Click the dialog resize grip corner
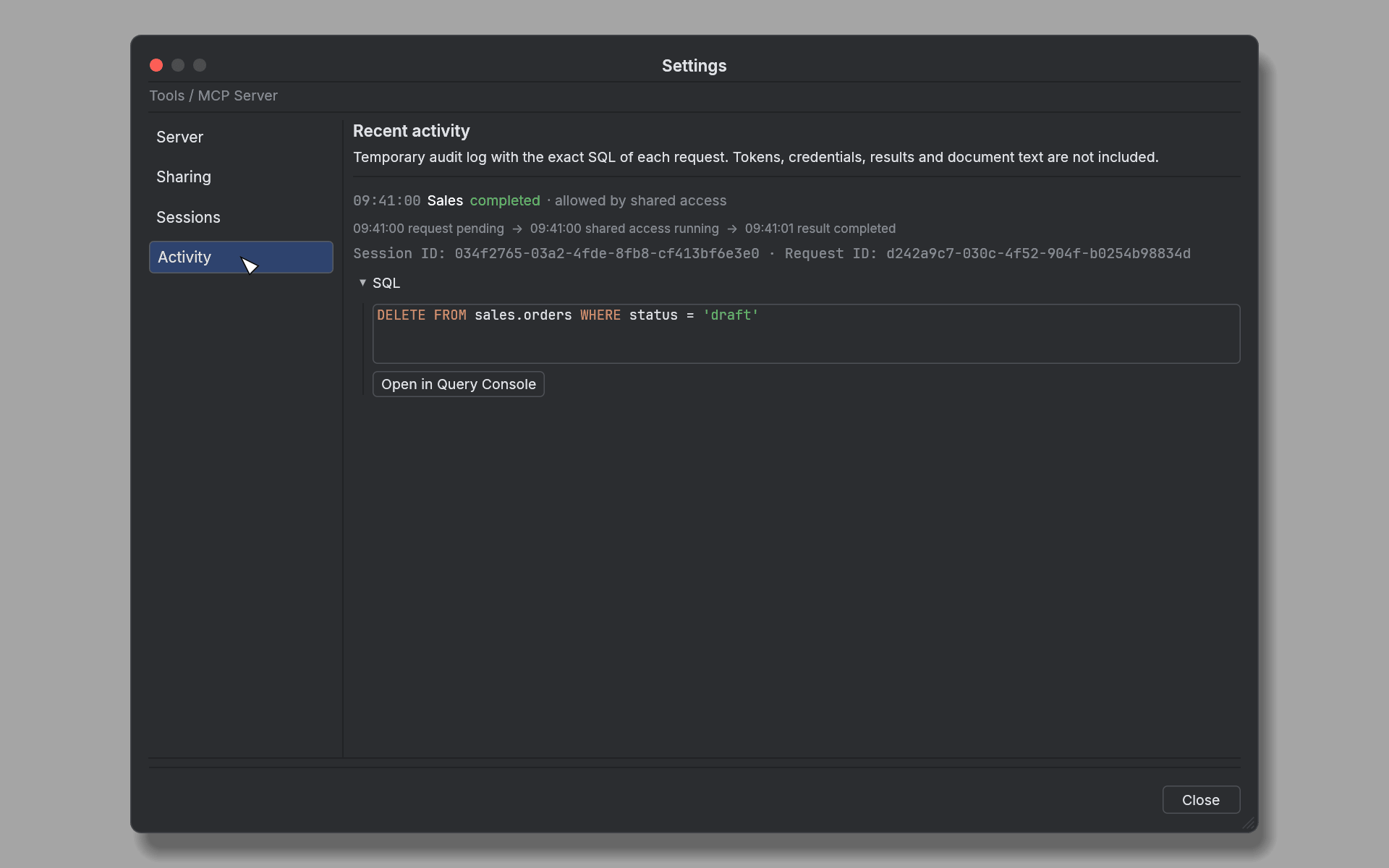The width and height of the screenshot is (1389, 868). pos(1249,823)
